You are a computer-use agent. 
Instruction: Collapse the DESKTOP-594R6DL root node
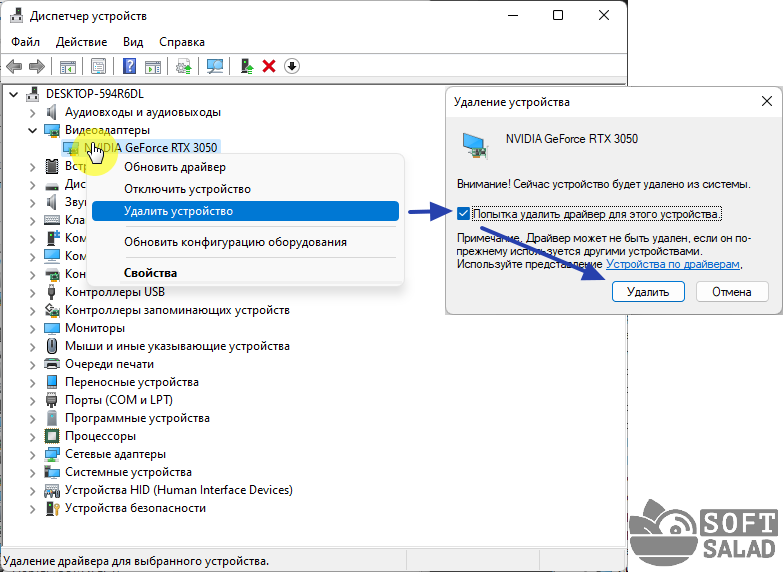(14, 94)
